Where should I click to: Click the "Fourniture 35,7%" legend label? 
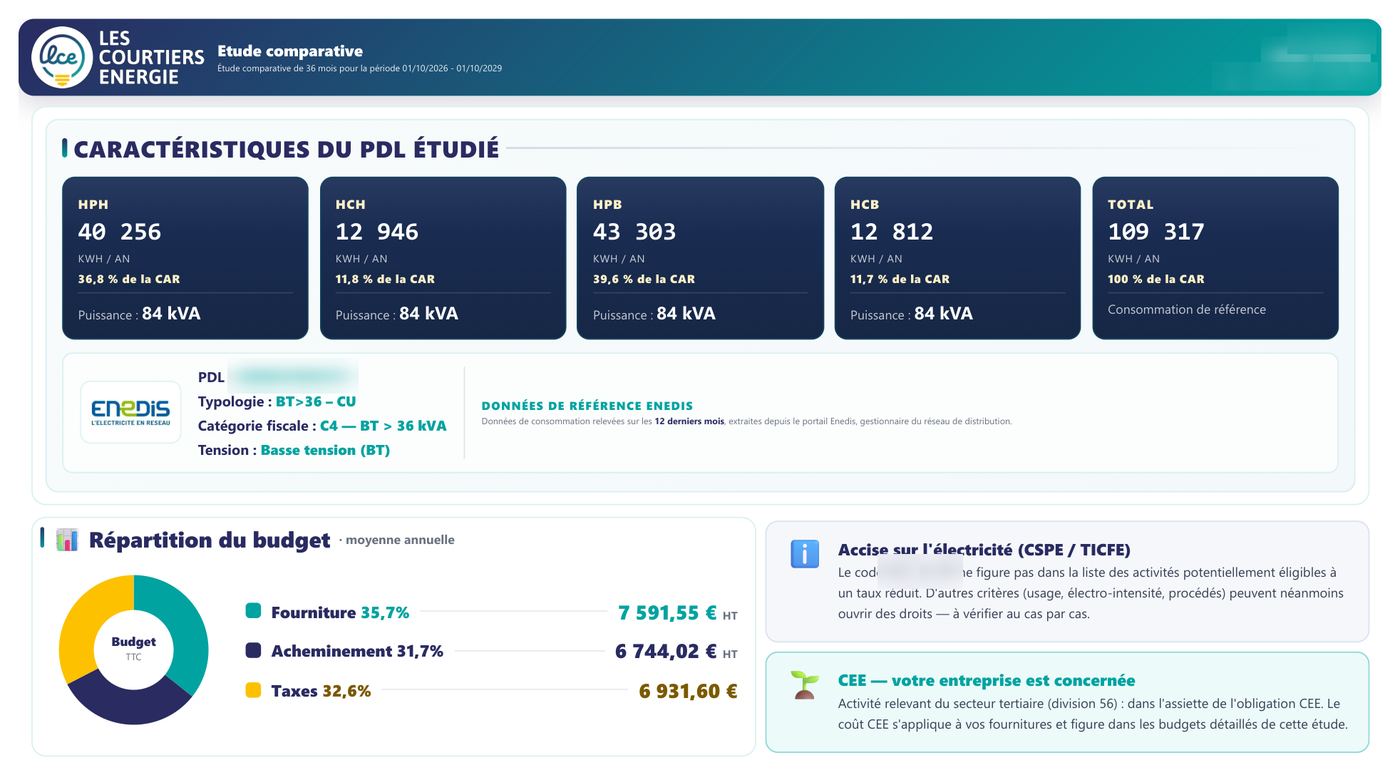pos(340,612)
